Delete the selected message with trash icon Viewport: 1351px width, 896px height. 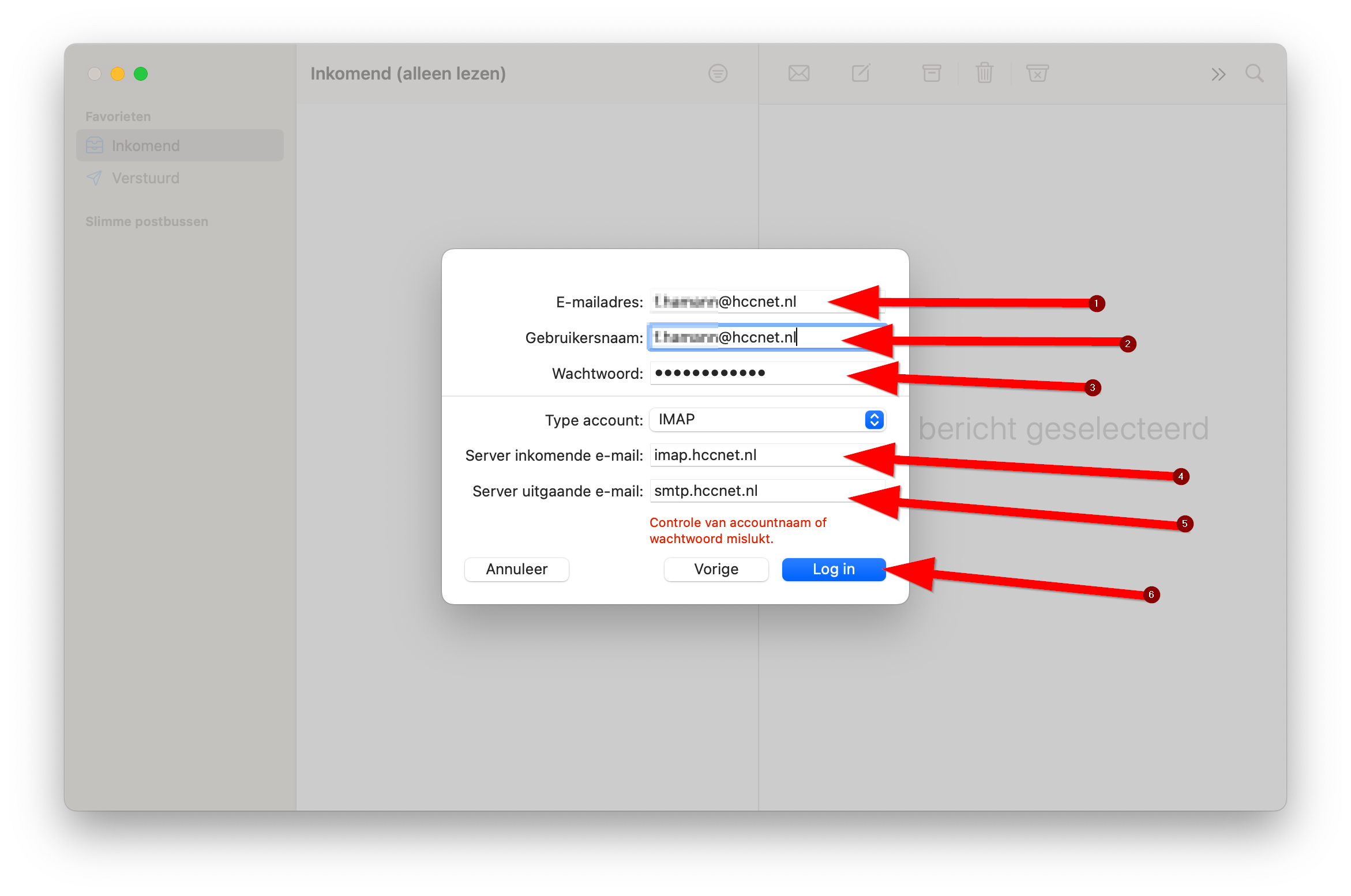pos(984,73)
